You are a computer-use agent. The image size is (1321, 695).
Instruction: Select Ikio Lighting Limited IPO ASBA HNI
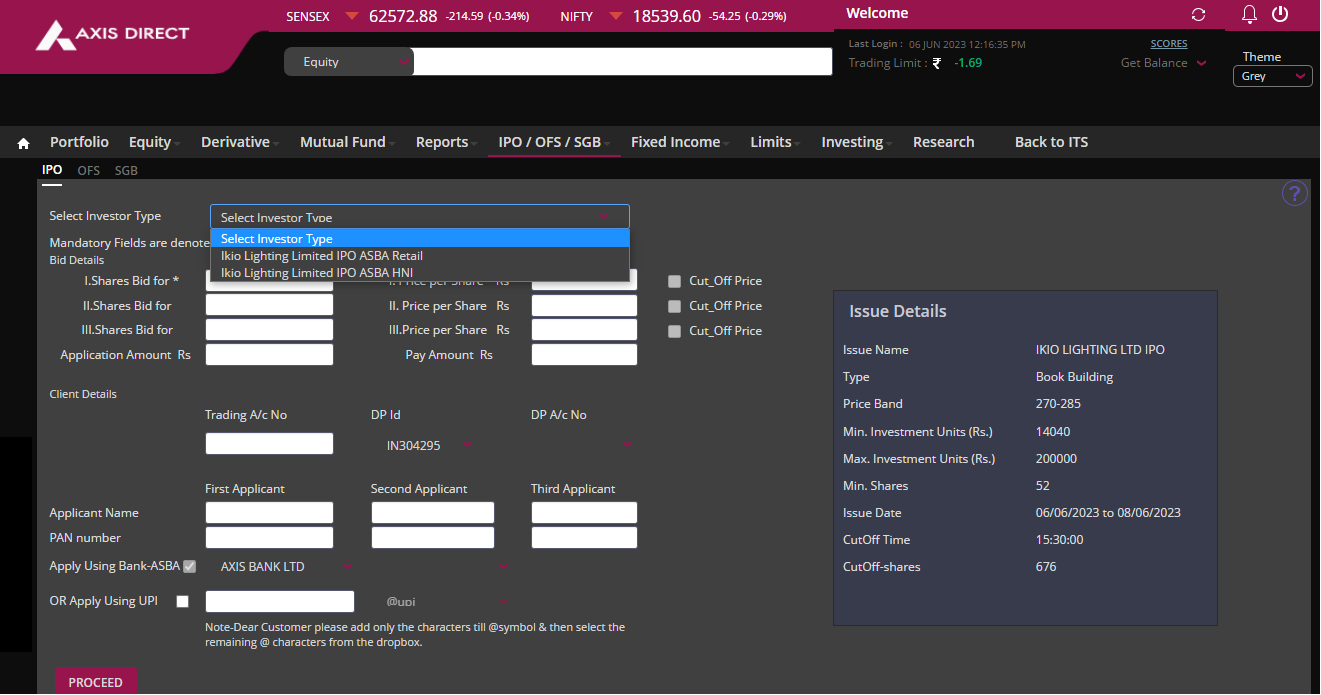pos(316,273)
